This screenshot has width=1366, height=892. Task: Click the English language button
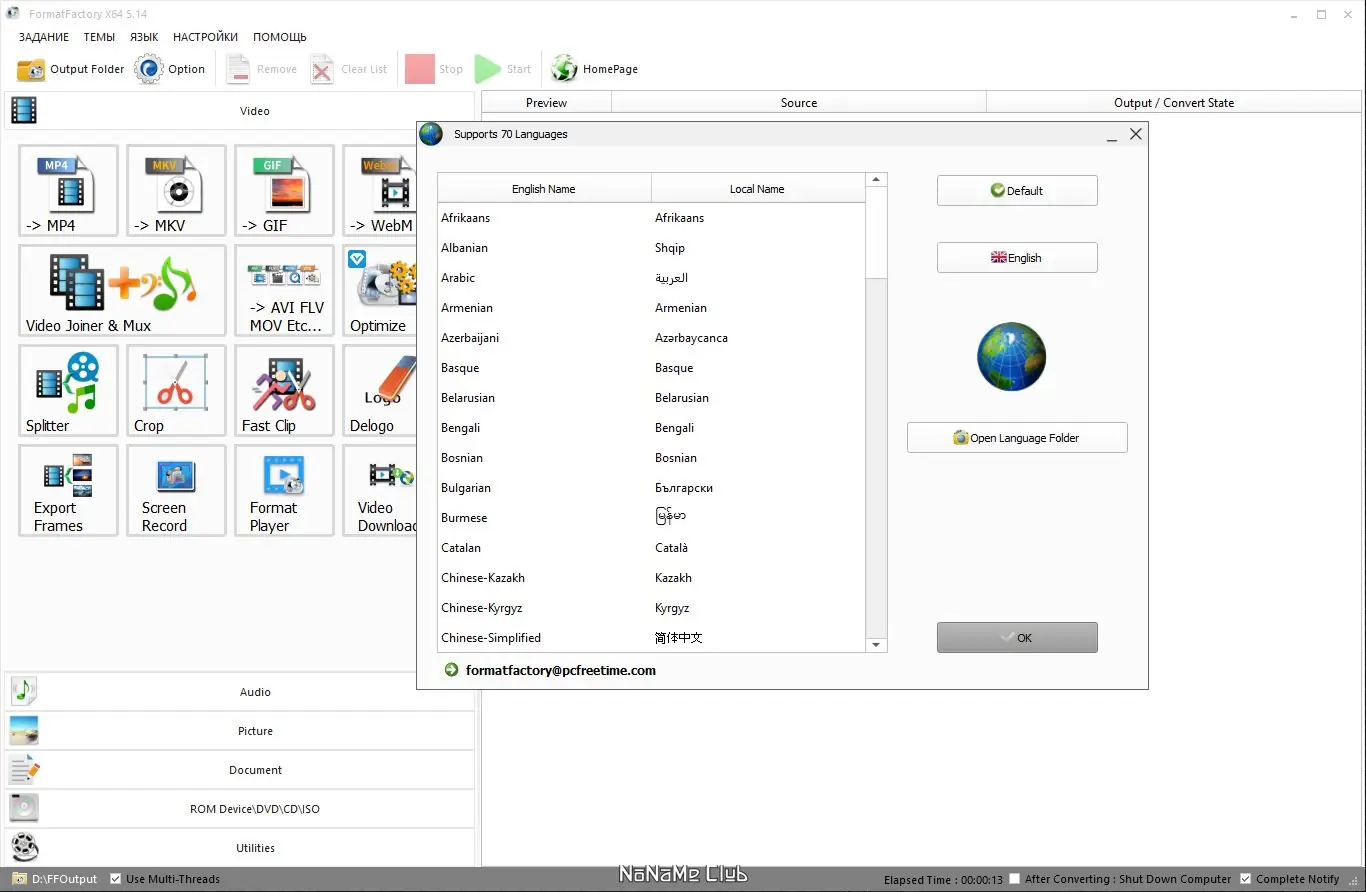tap(1017, 258)
